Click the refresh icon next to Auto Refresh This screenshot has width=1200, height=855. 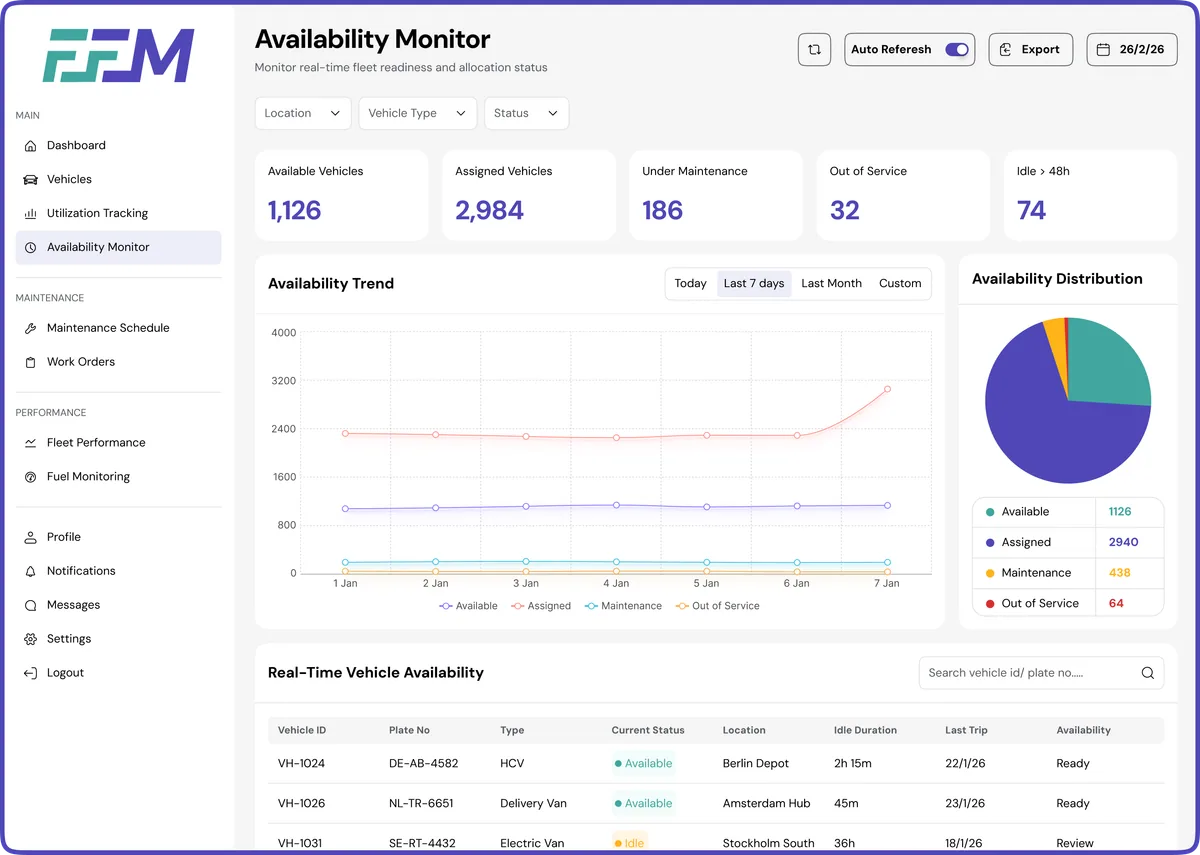[814, 48]
